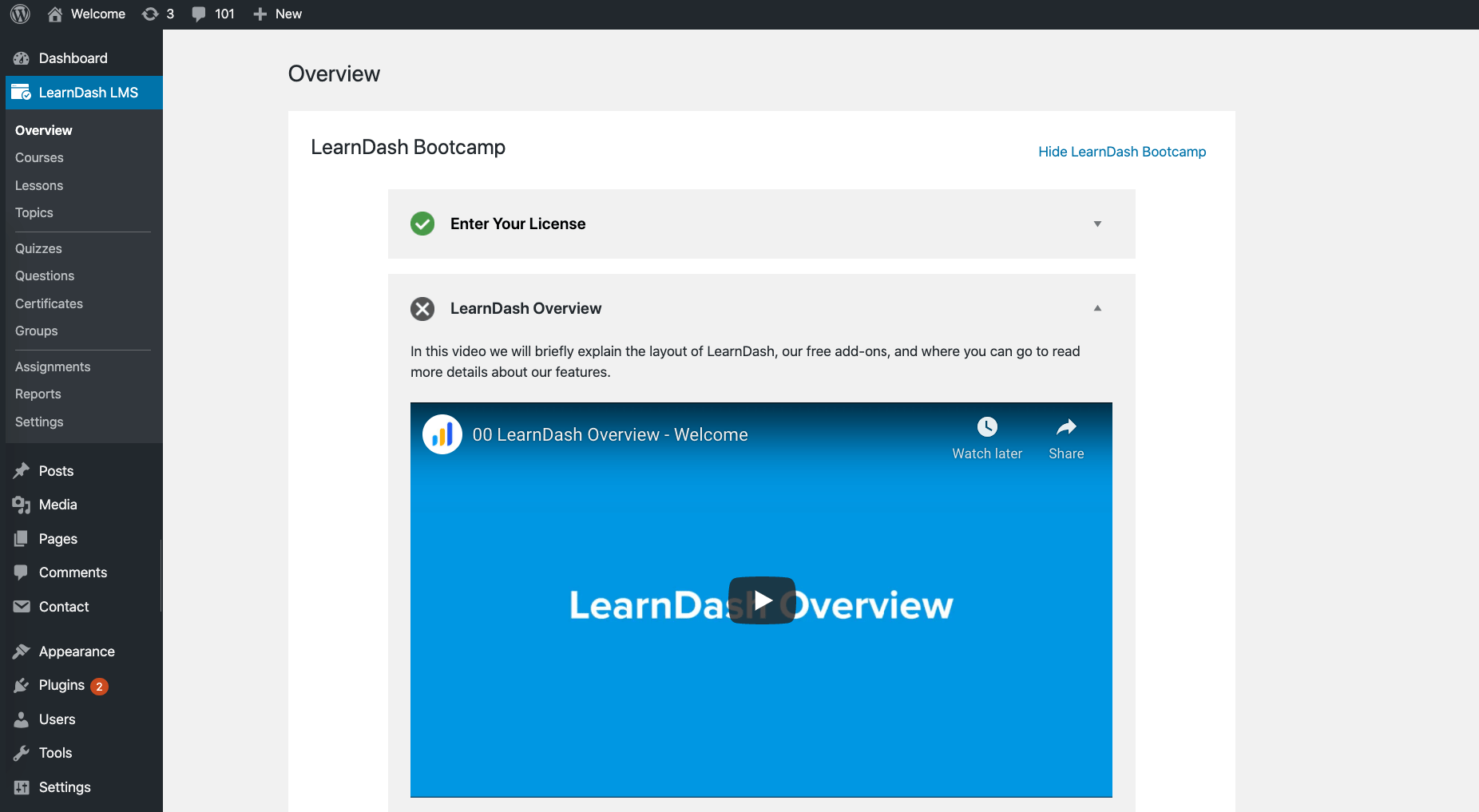Click the Pages icon
This screenshot has height=812, width=1479.
click(x=22, y=539)
